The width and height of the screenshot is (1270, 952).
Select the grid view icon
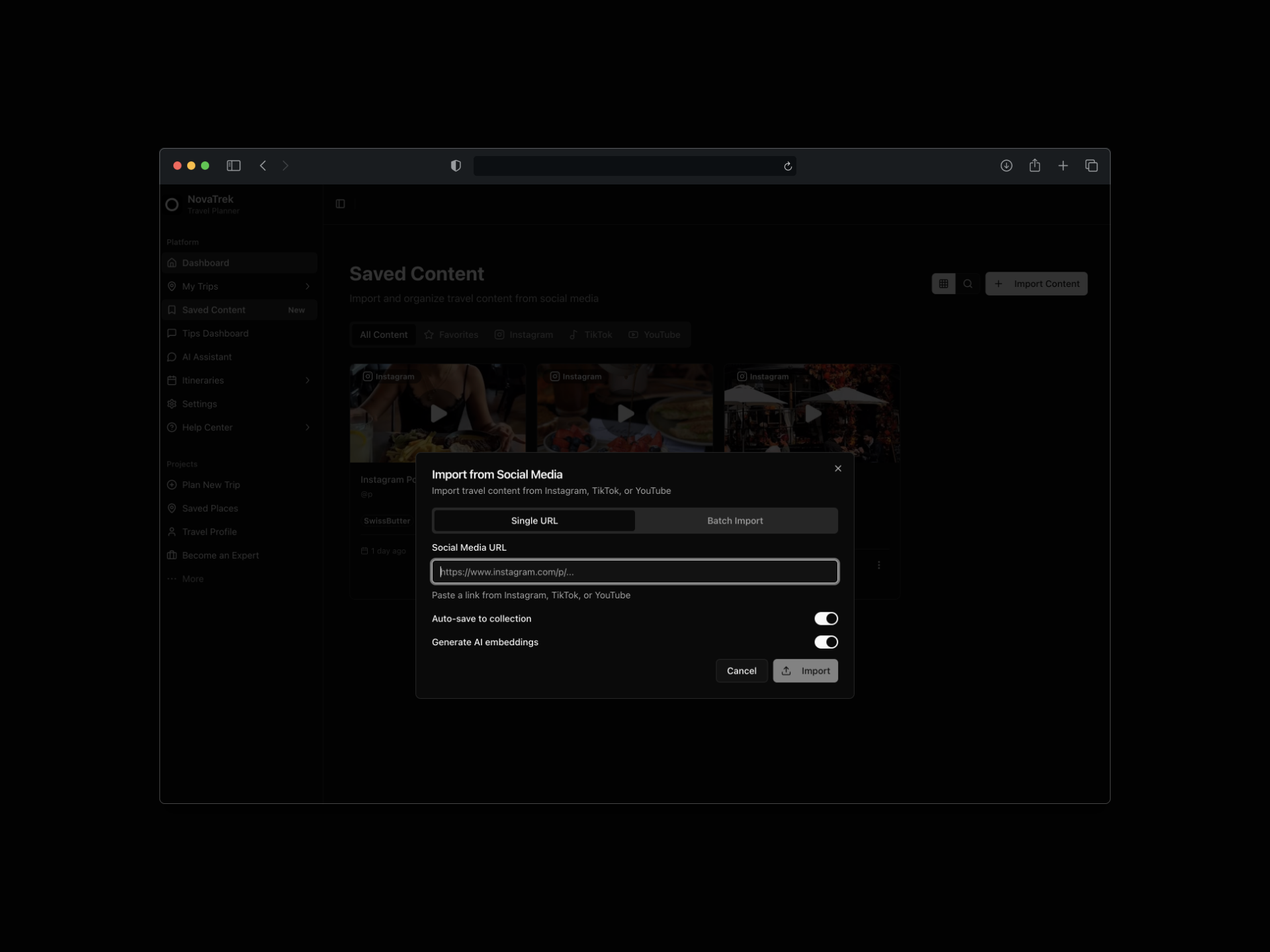click(x=943, y=284)
